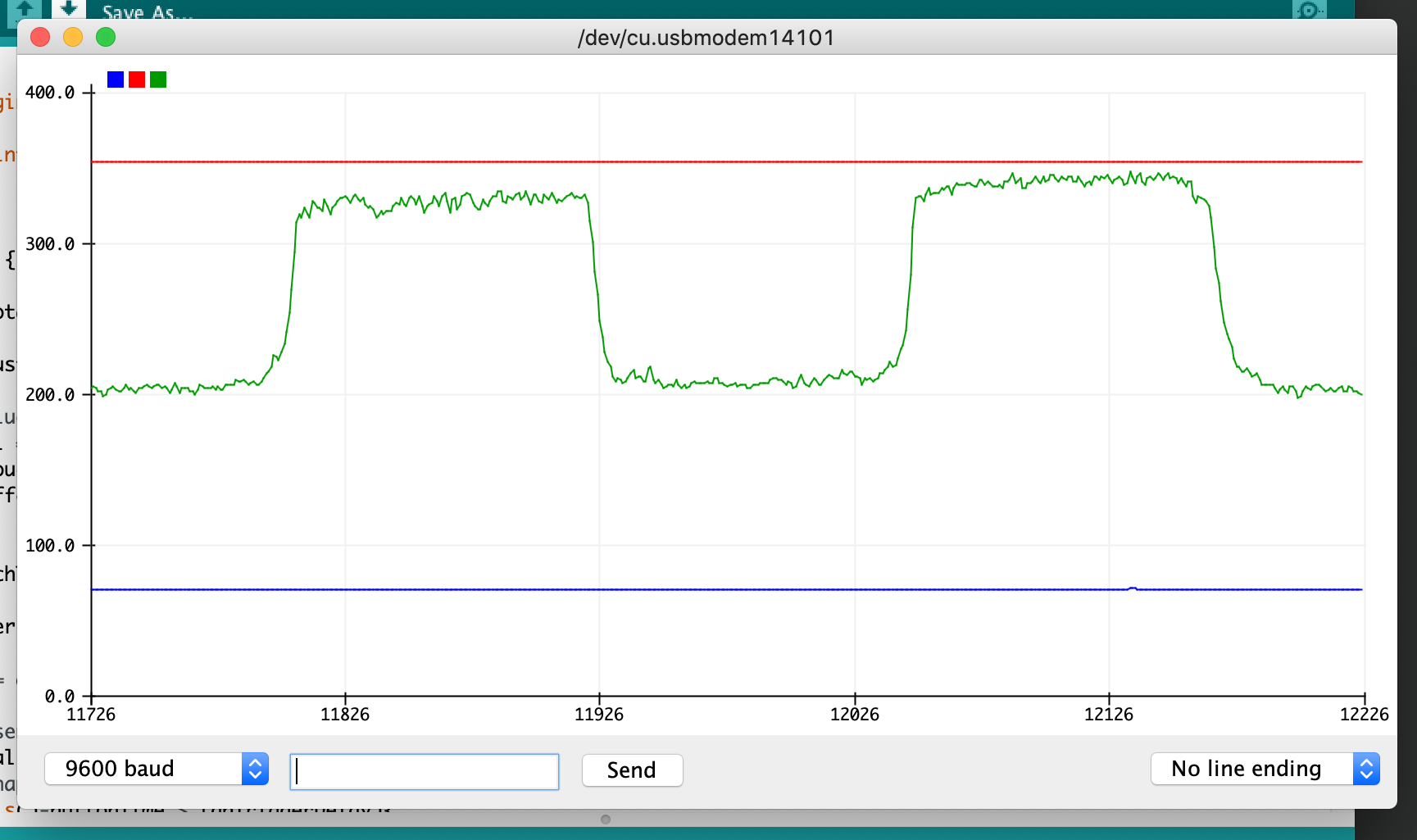Click the Save As tooltip in background toolbar
This screenshot has width=1417, height=840.
point(148,11)
